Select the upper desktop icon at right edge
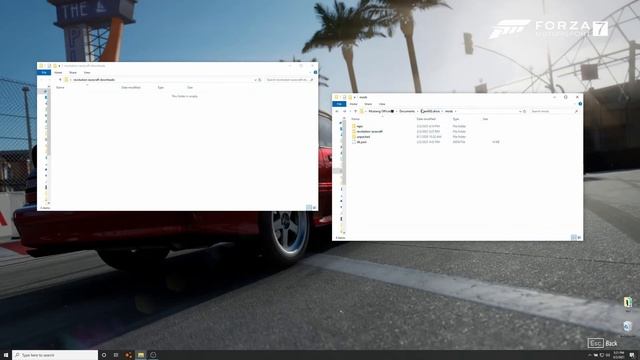 pyautogui.click(x=628, y=303)
